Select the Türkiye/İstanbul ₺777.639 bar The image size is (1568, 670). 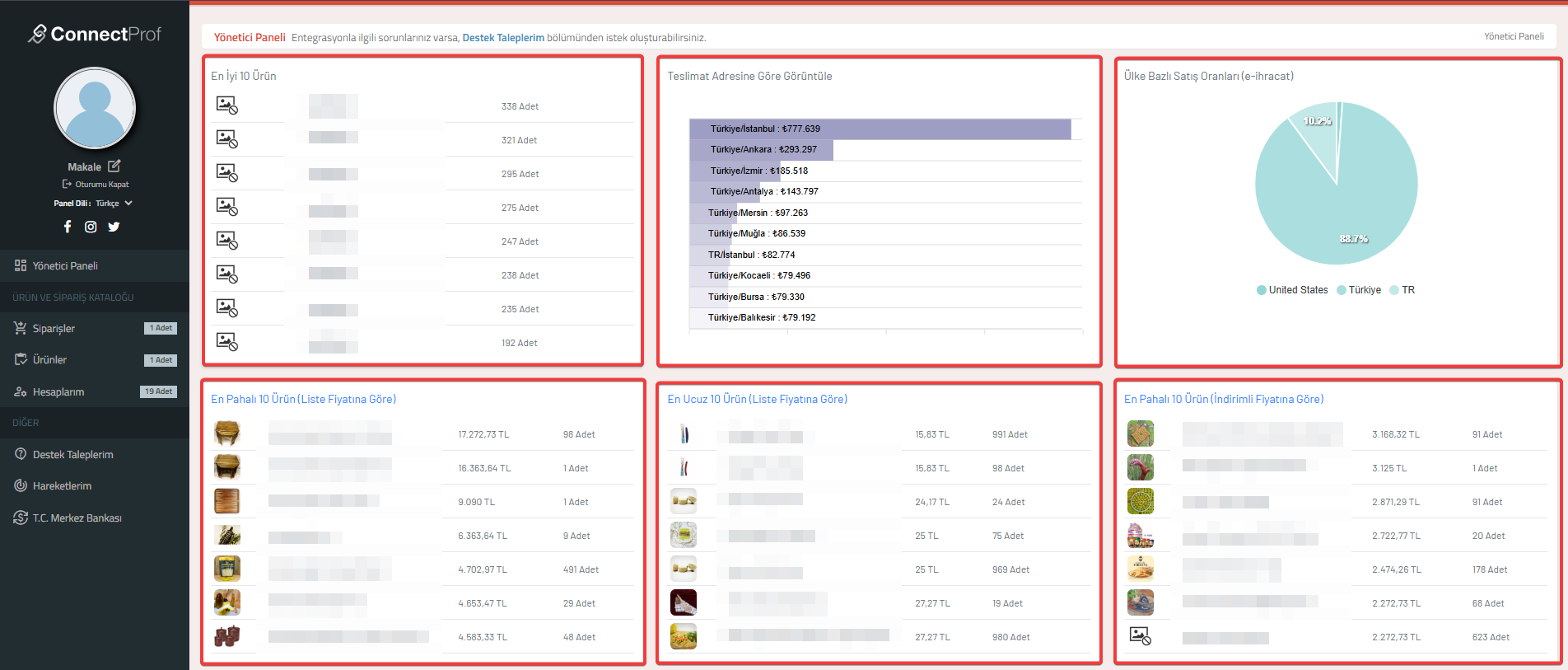[x=880, y=129]
